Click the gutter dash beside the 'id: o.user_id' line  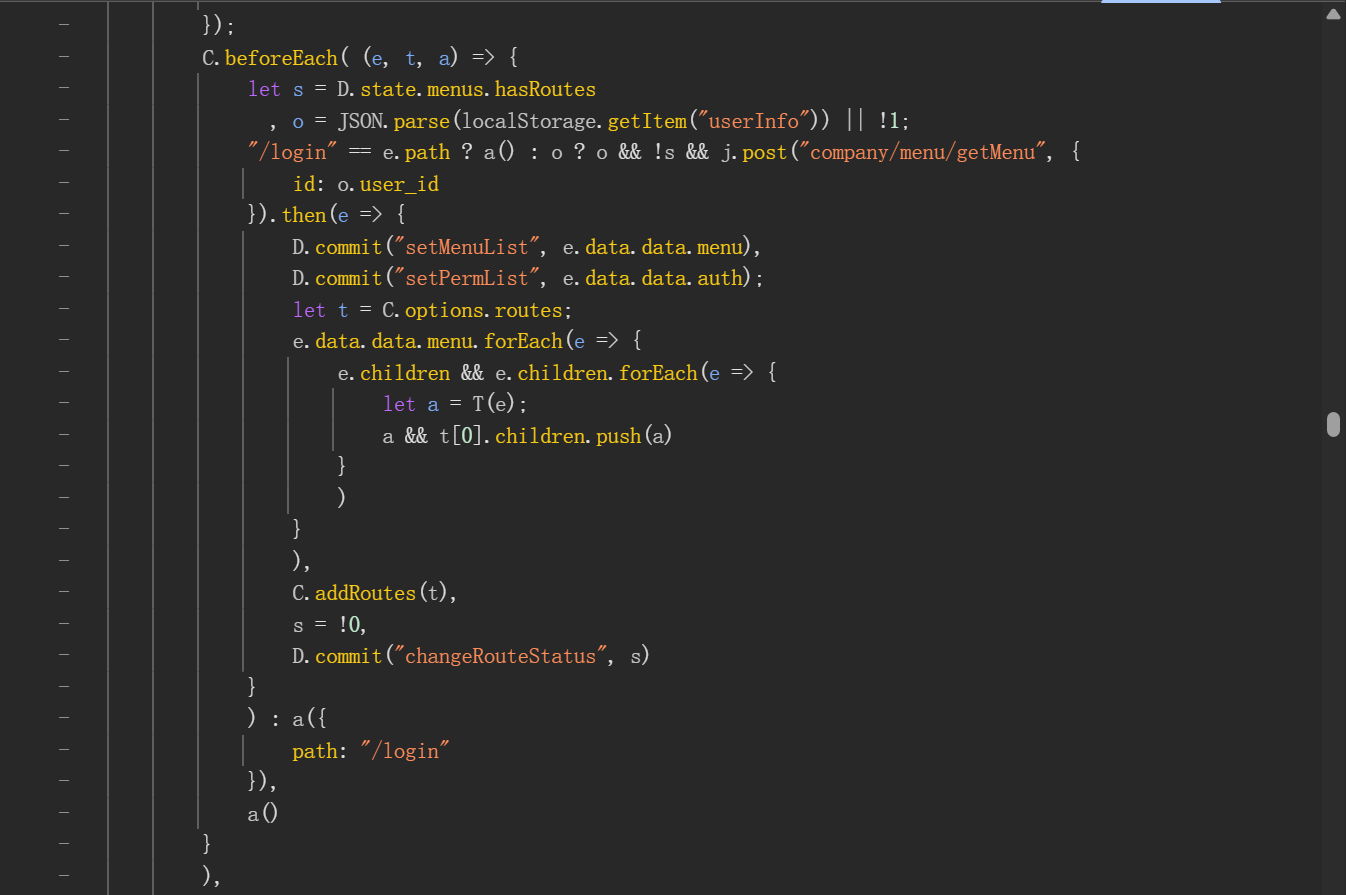(64, 184)
